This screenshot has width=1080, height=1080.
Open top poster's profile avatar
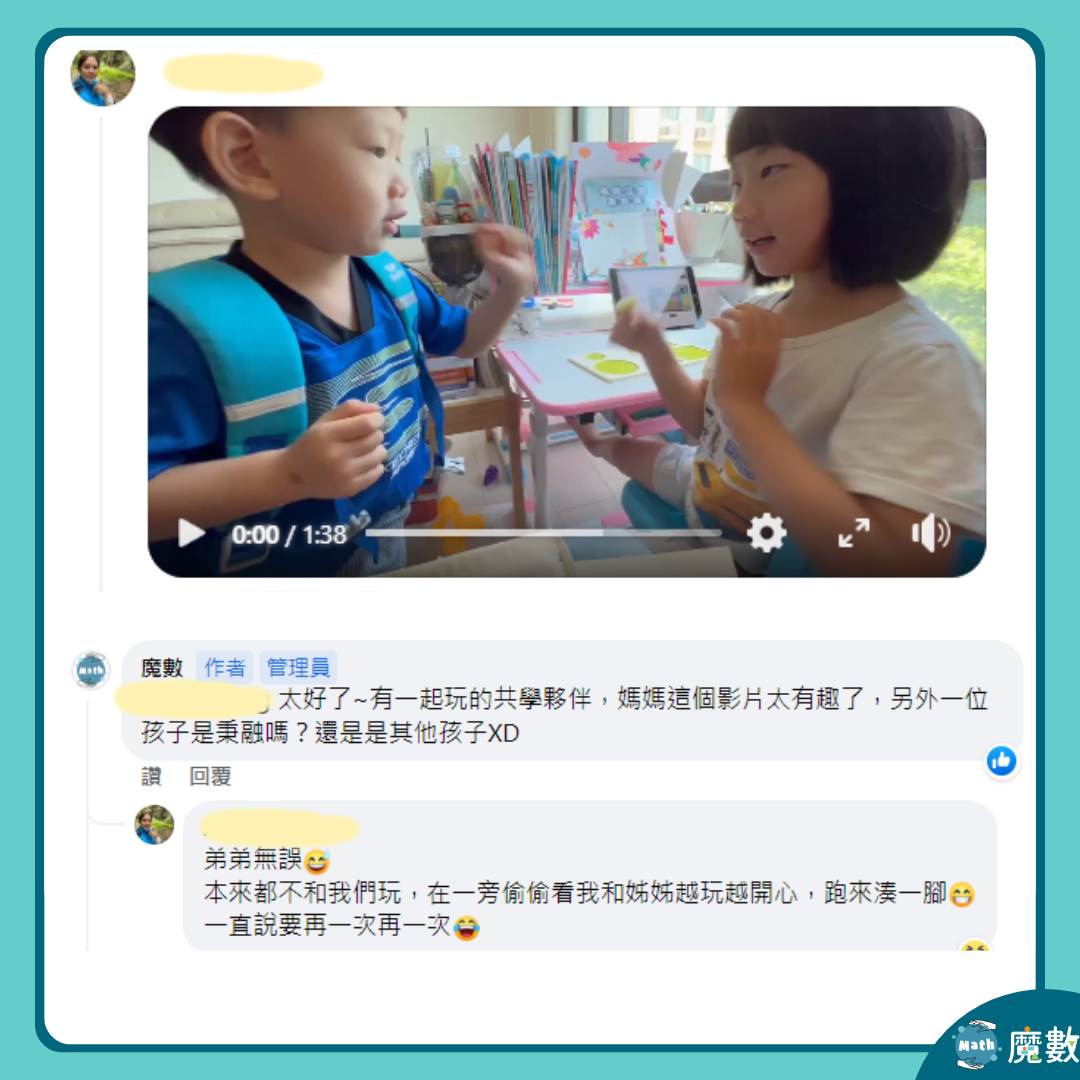click(x=103, y=77)
